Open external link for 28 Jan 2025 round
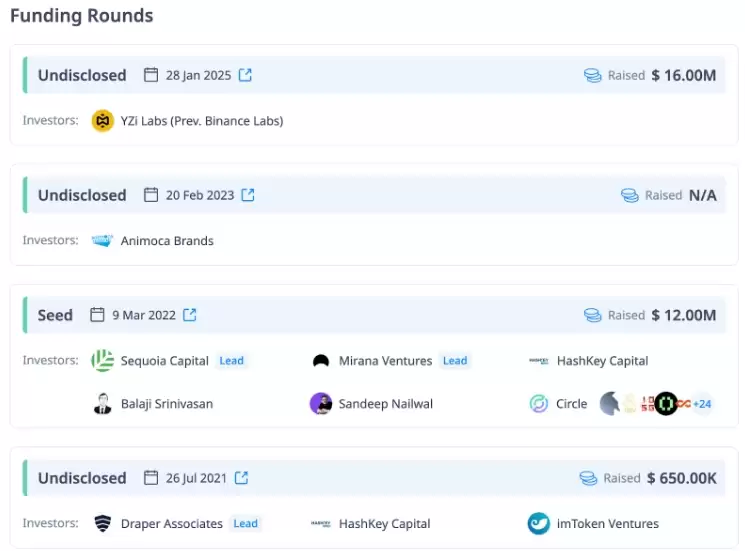Screen dimensions: 745x551 [x=245, y=75]
